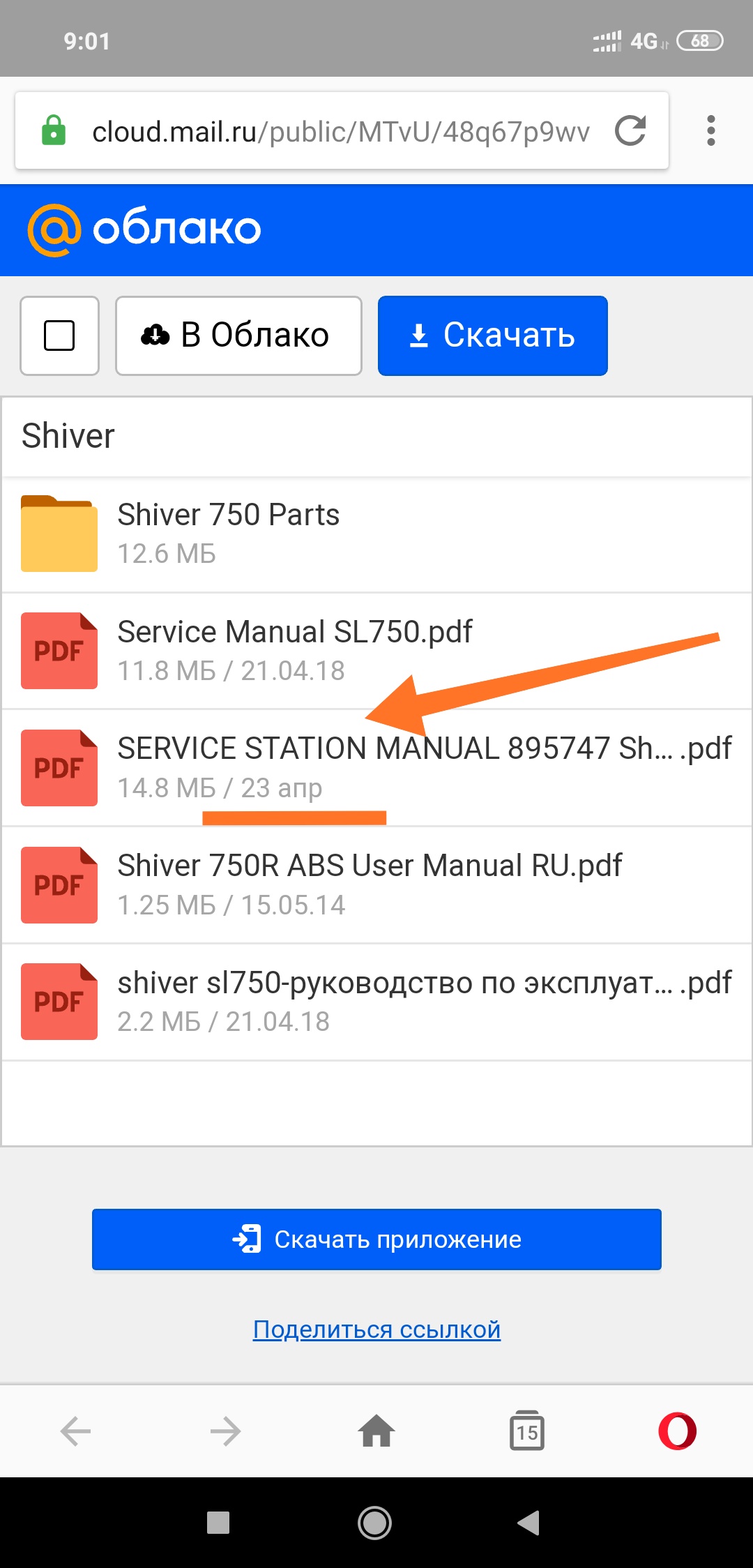Focus the cloud.mail.ru address bar

(x=340, y=131)
